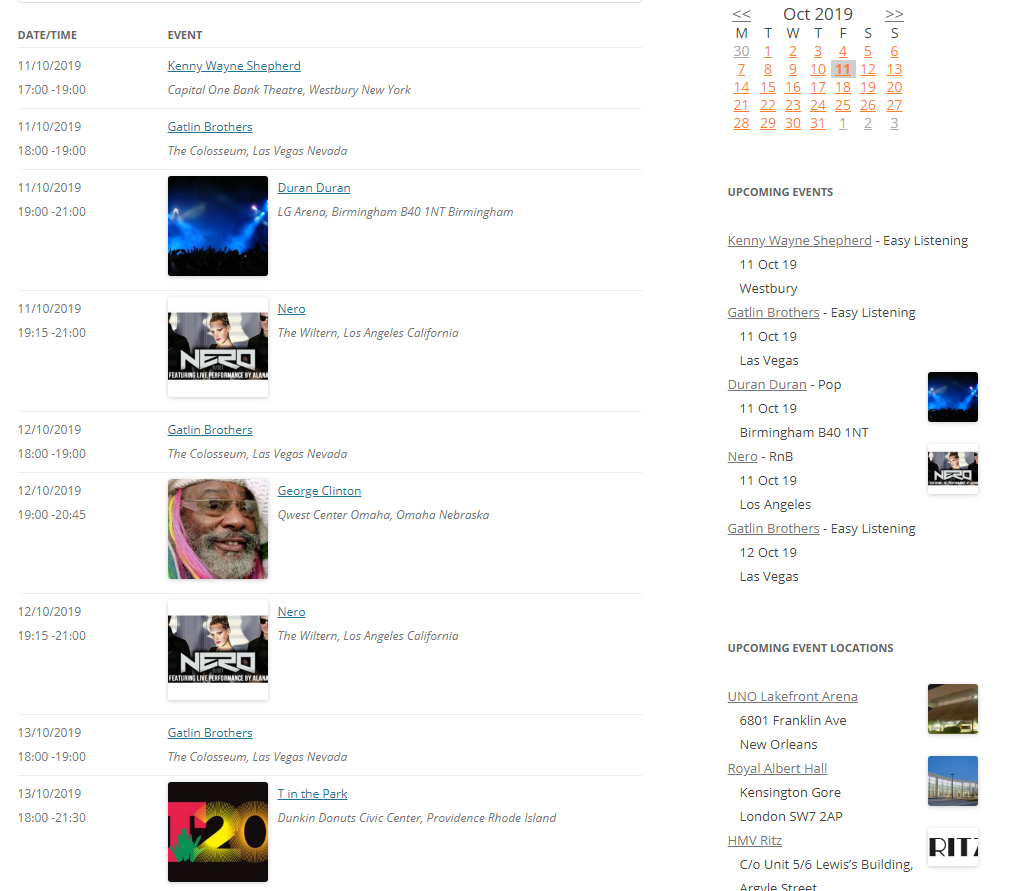Go to next month in calendar

[x=894, y=14]
